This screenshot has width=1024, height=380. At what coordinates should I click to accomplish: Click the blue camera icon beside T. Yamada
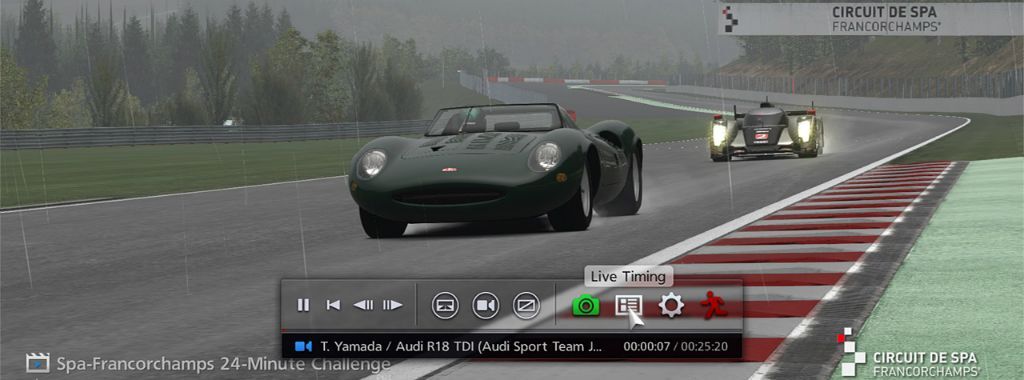[303, 346]
